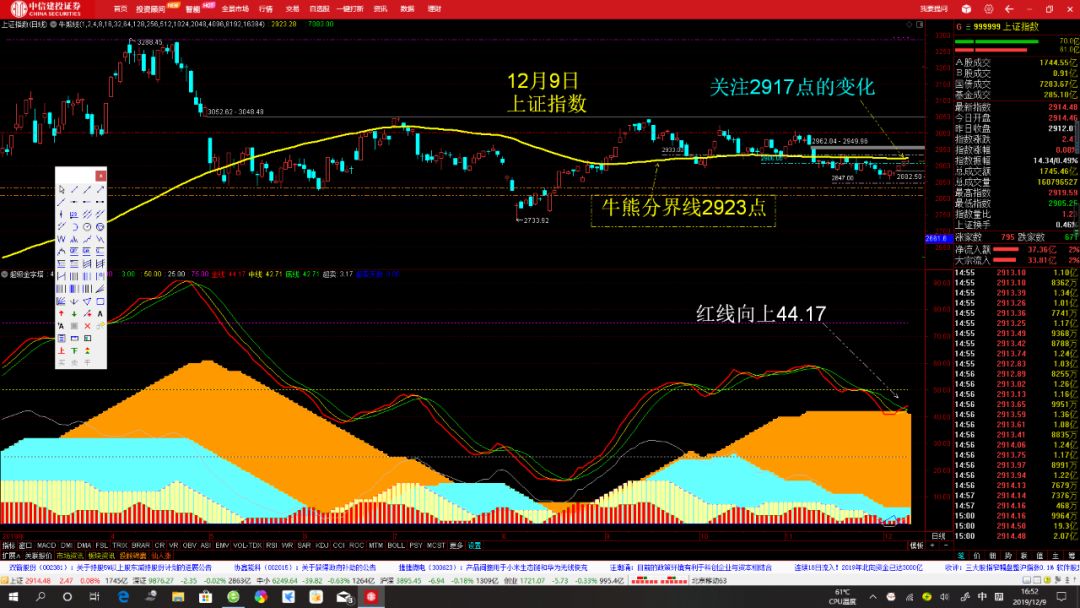
Task: Select the circle drawing tool in palette
Action: point(87,227)
